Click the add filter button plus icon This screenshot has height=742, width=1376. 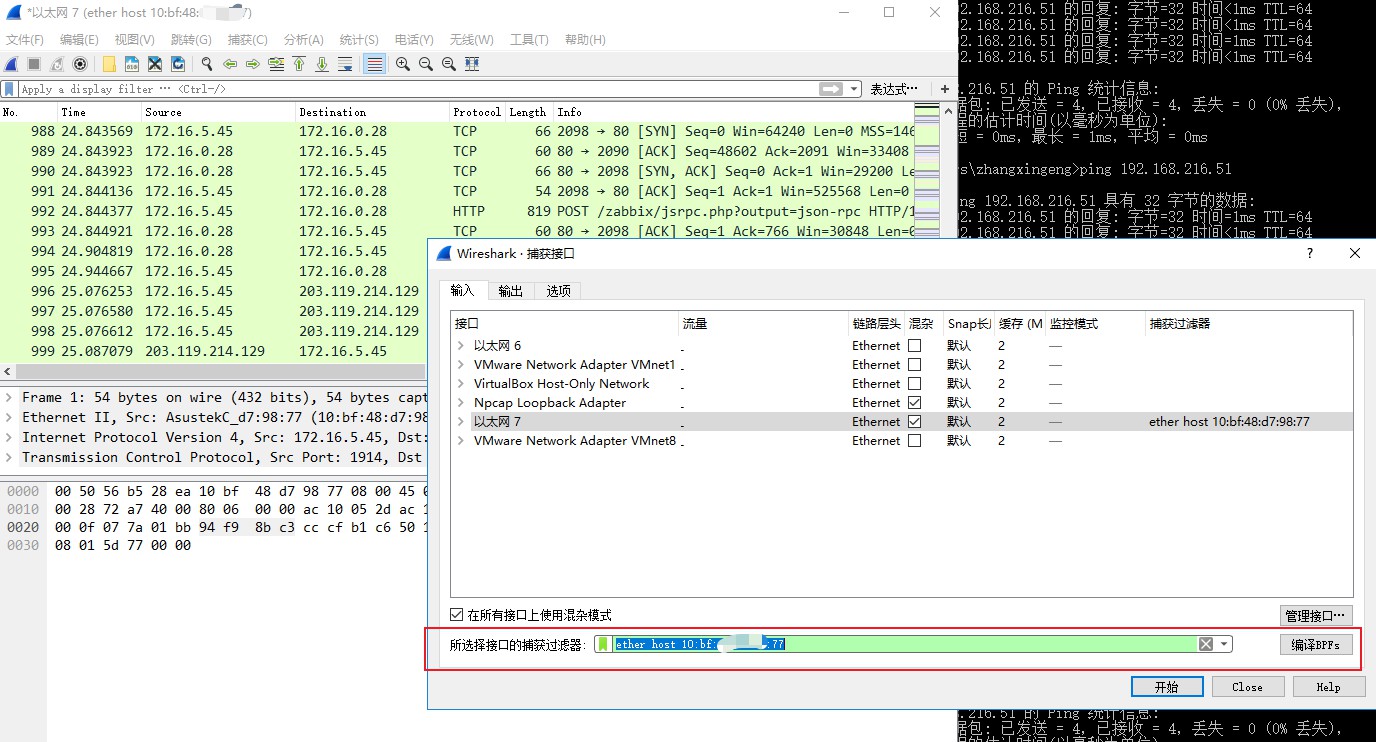(945, 89)
